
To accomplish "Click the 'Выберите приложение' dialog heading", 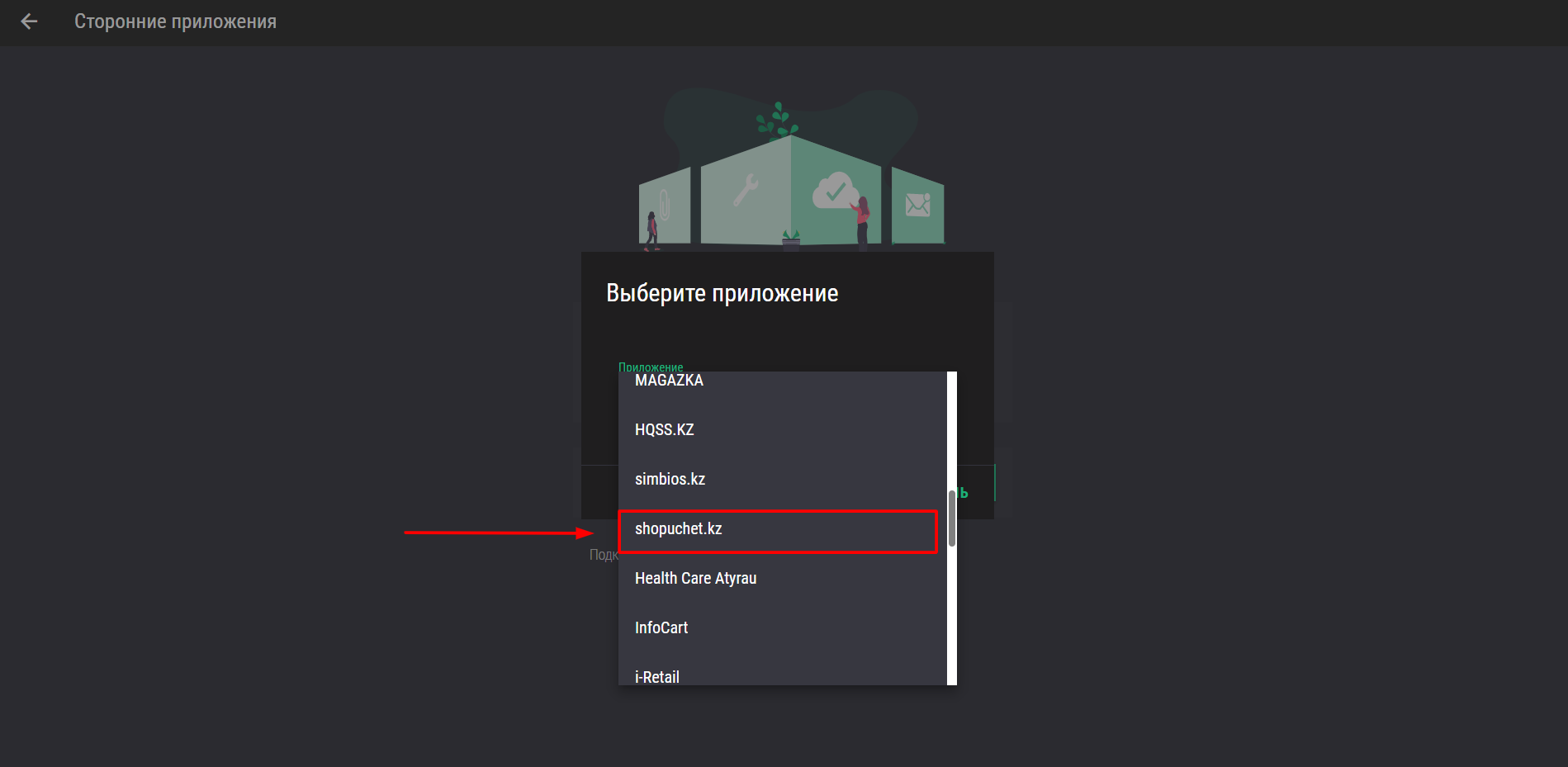I will [x=722, y=293].
